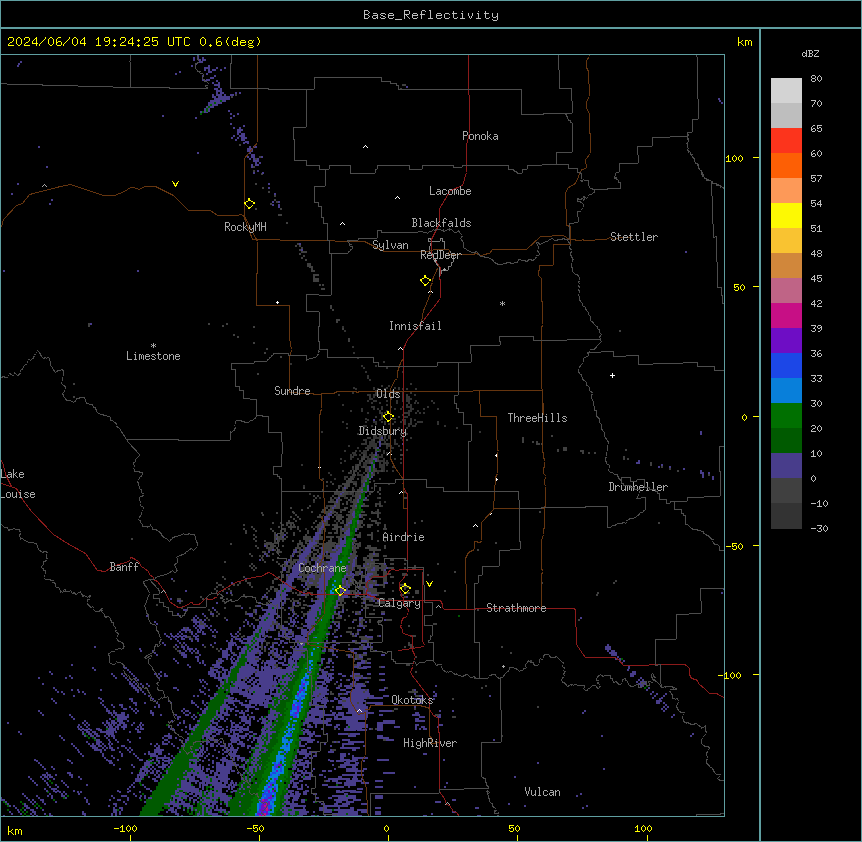
Task: Click the Strathmore town label
Action: [516, 608]
